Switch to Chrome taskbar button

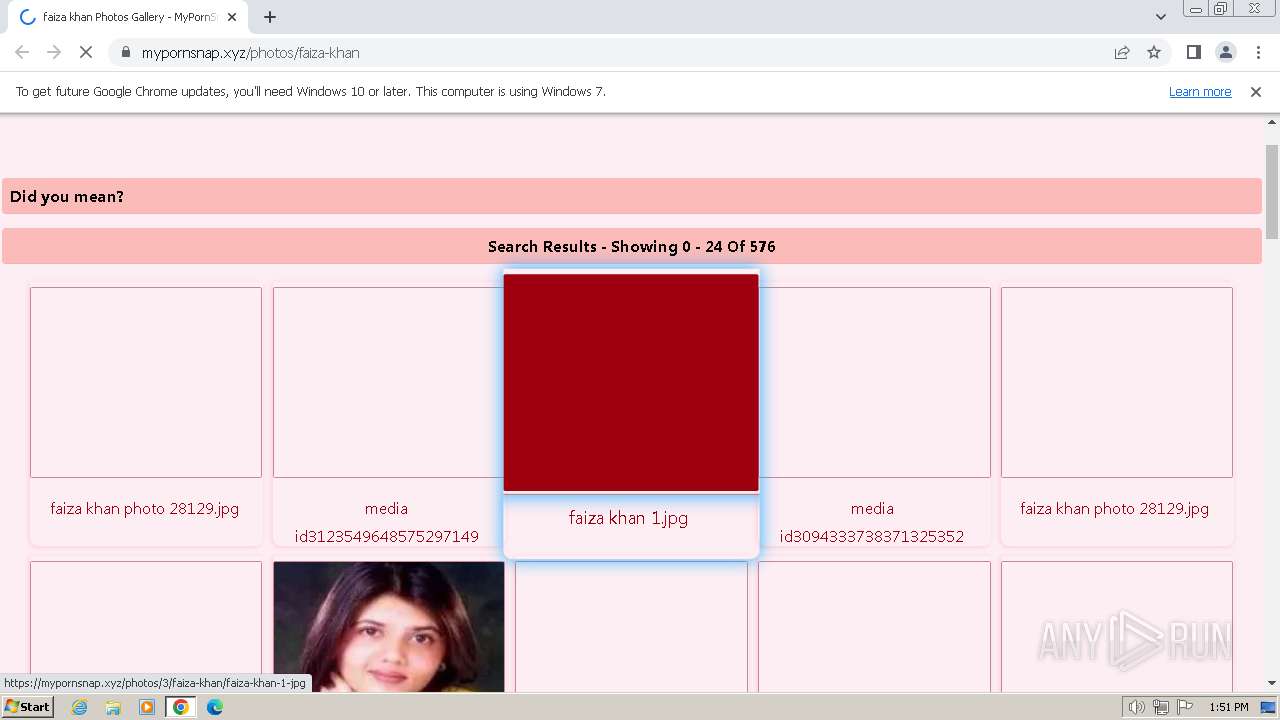click(181, 707)
